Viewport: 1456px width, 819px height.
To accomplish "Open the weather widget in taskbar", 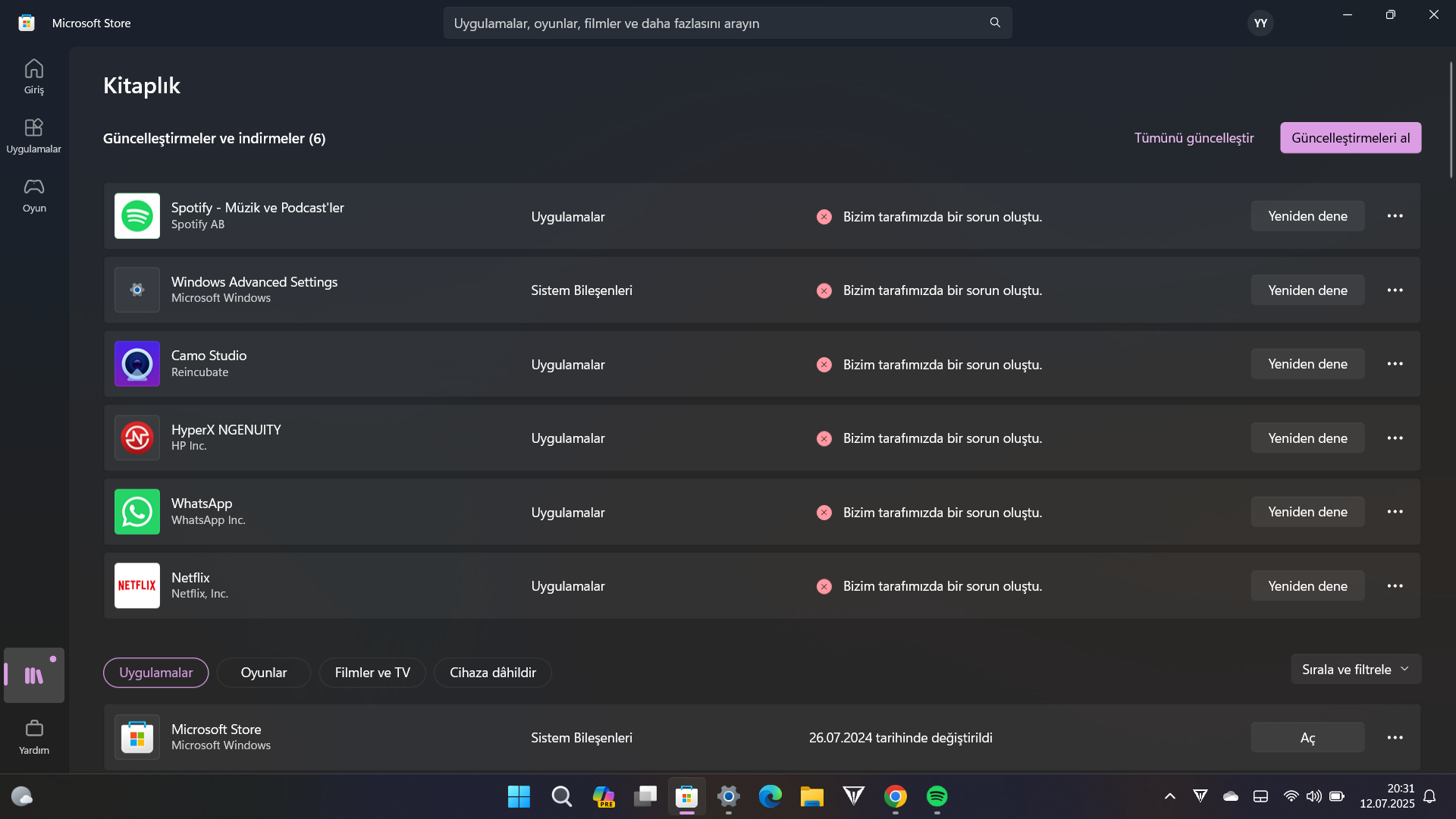I will pos(22,796).
